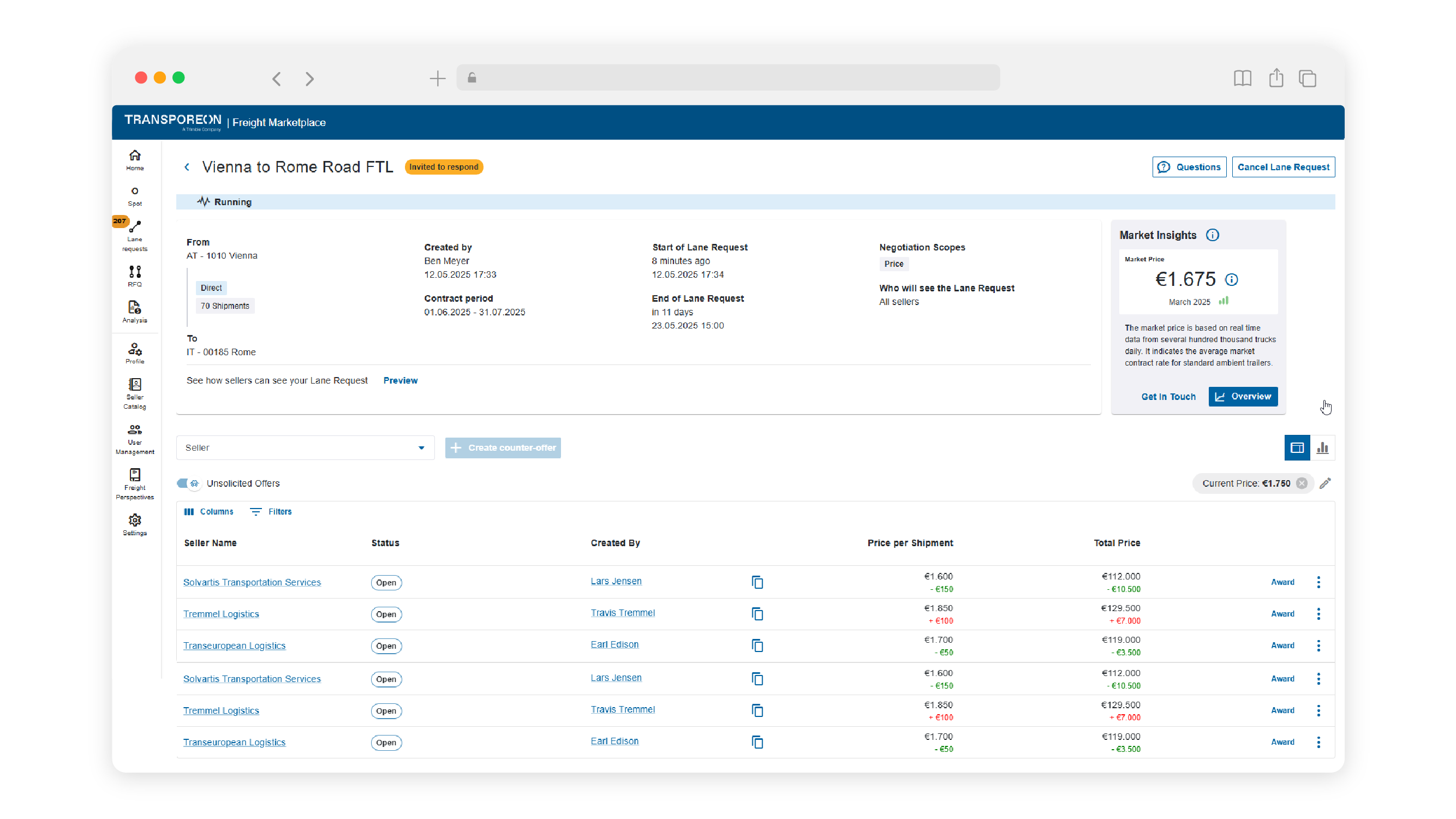The height and width of the screenshot is (819, 1456).
Task: Click the Market Insights info icon
Action: [1212, 235]
